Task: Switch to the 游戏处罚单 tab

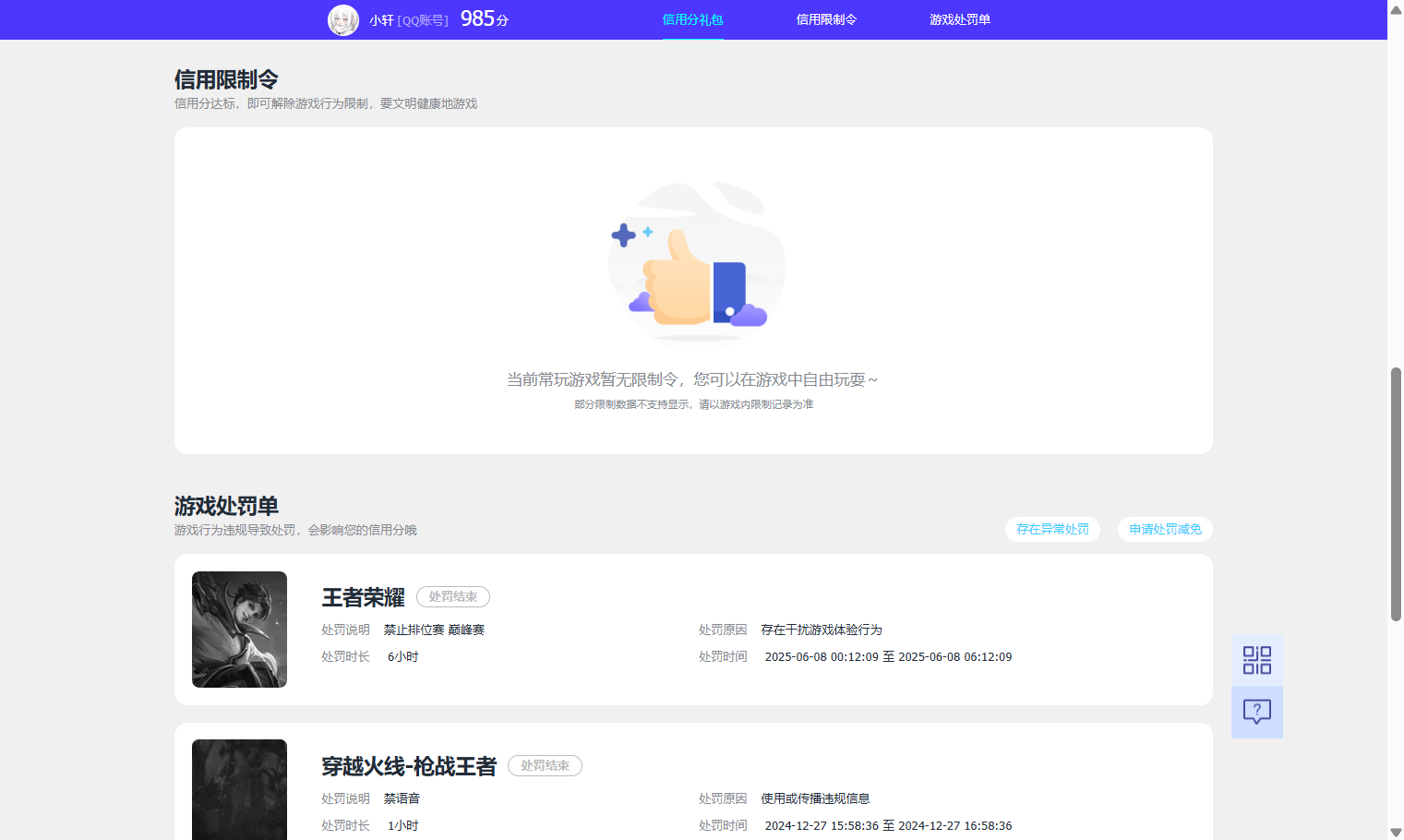Action: point(960,18)
